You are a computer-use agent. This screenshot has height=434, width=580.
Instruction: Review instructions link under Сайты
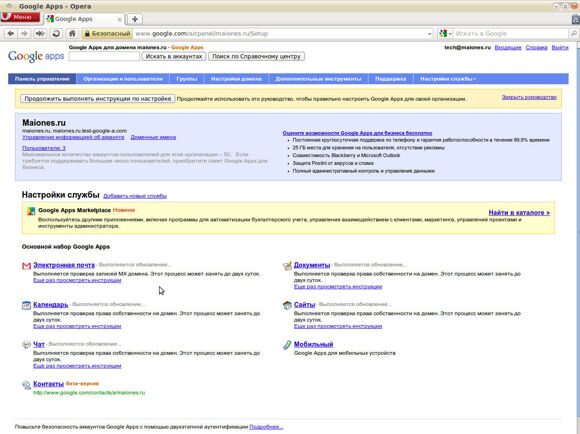point(338,326)
